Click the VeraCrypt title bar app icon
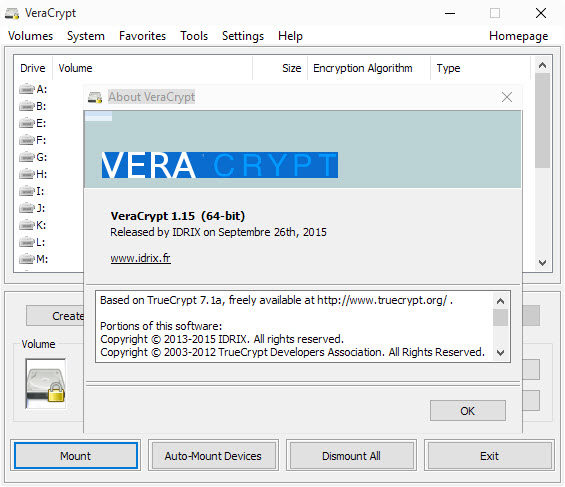The width and height of the screenshot is (565, 487). coord(12,14)
